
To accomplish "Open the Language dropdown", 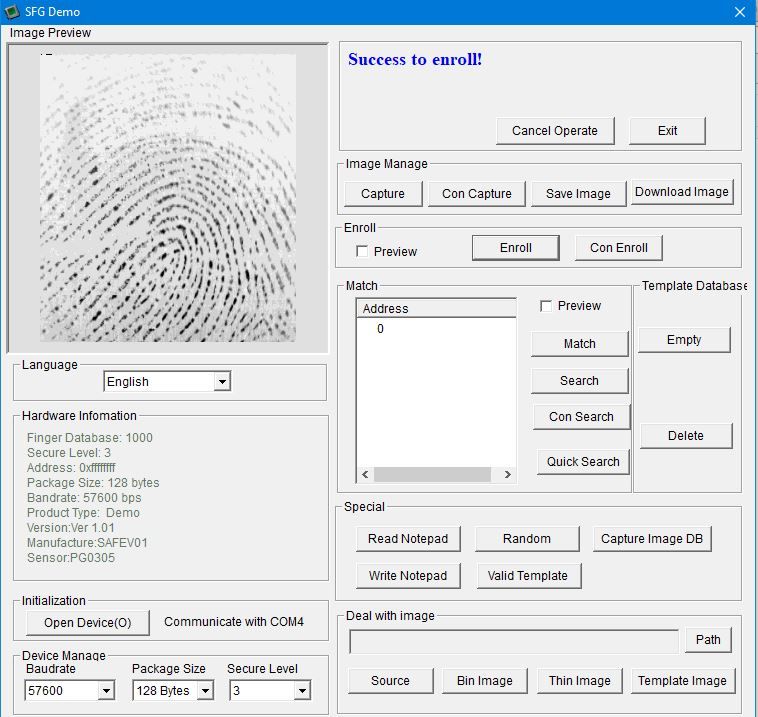I will (x=222, y=381).
